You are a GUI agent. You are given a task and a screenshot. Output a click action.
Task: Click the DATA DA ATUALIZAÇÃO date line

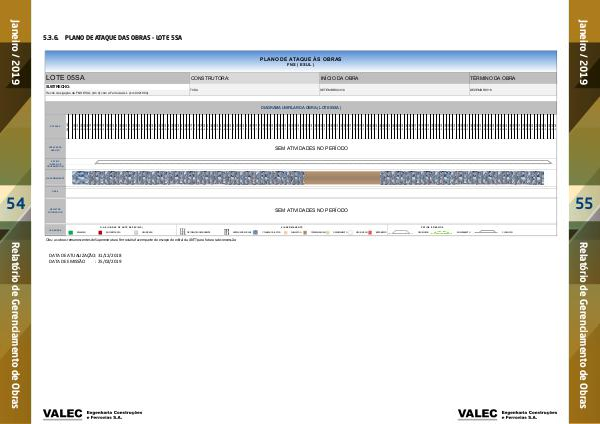click(x=85, y=255)
